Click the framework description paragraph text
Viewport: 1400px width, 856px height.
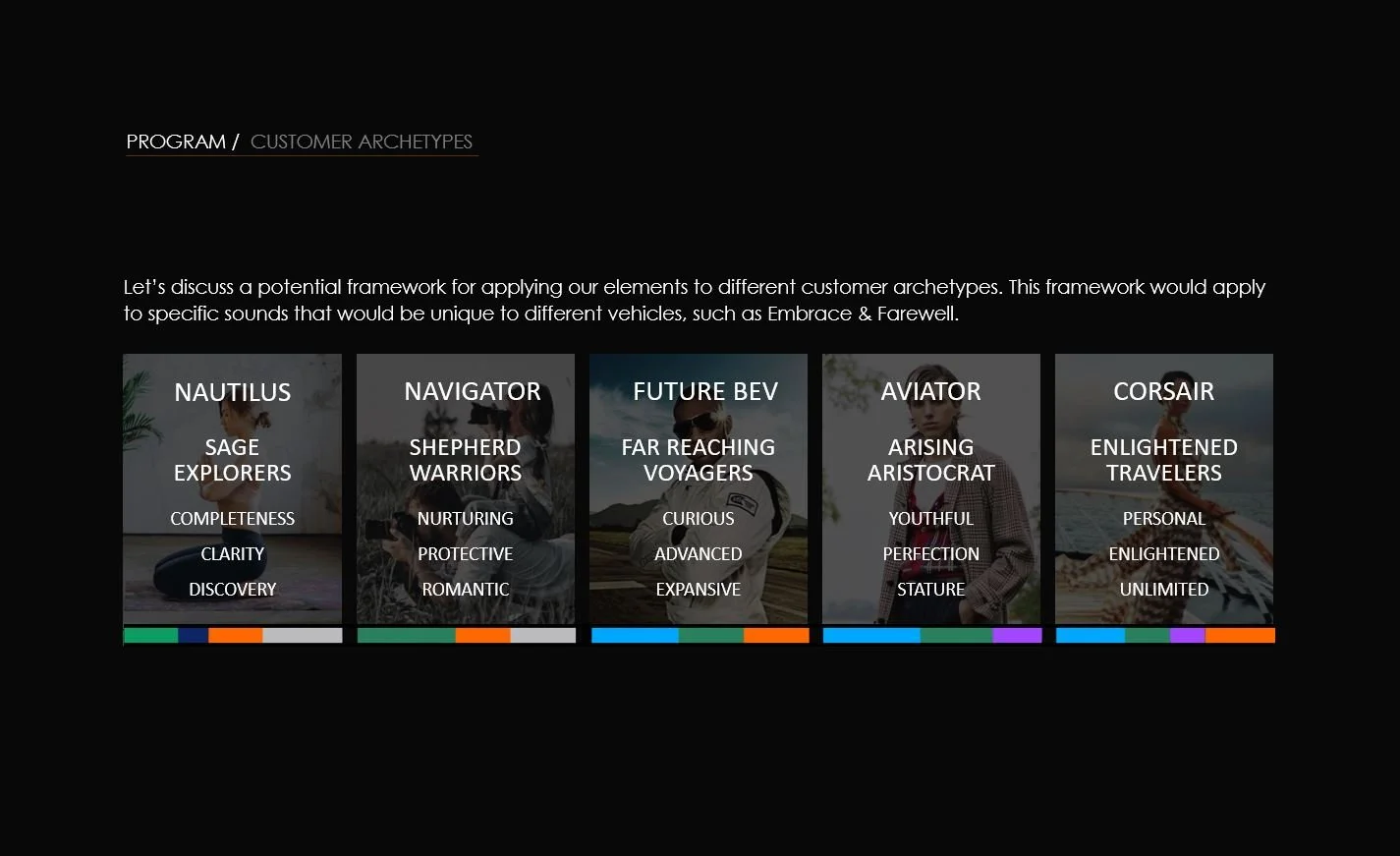coord(695,301)
